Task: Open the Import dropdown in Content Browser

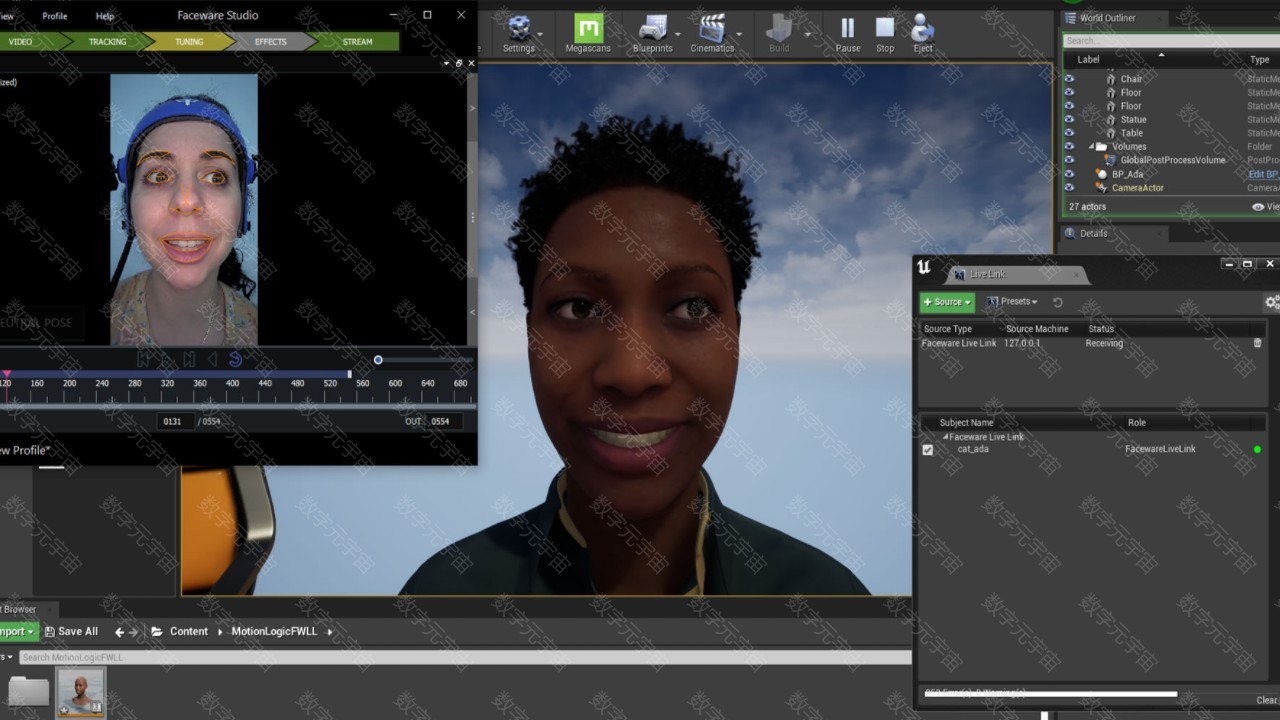Action: coord(17,631)
